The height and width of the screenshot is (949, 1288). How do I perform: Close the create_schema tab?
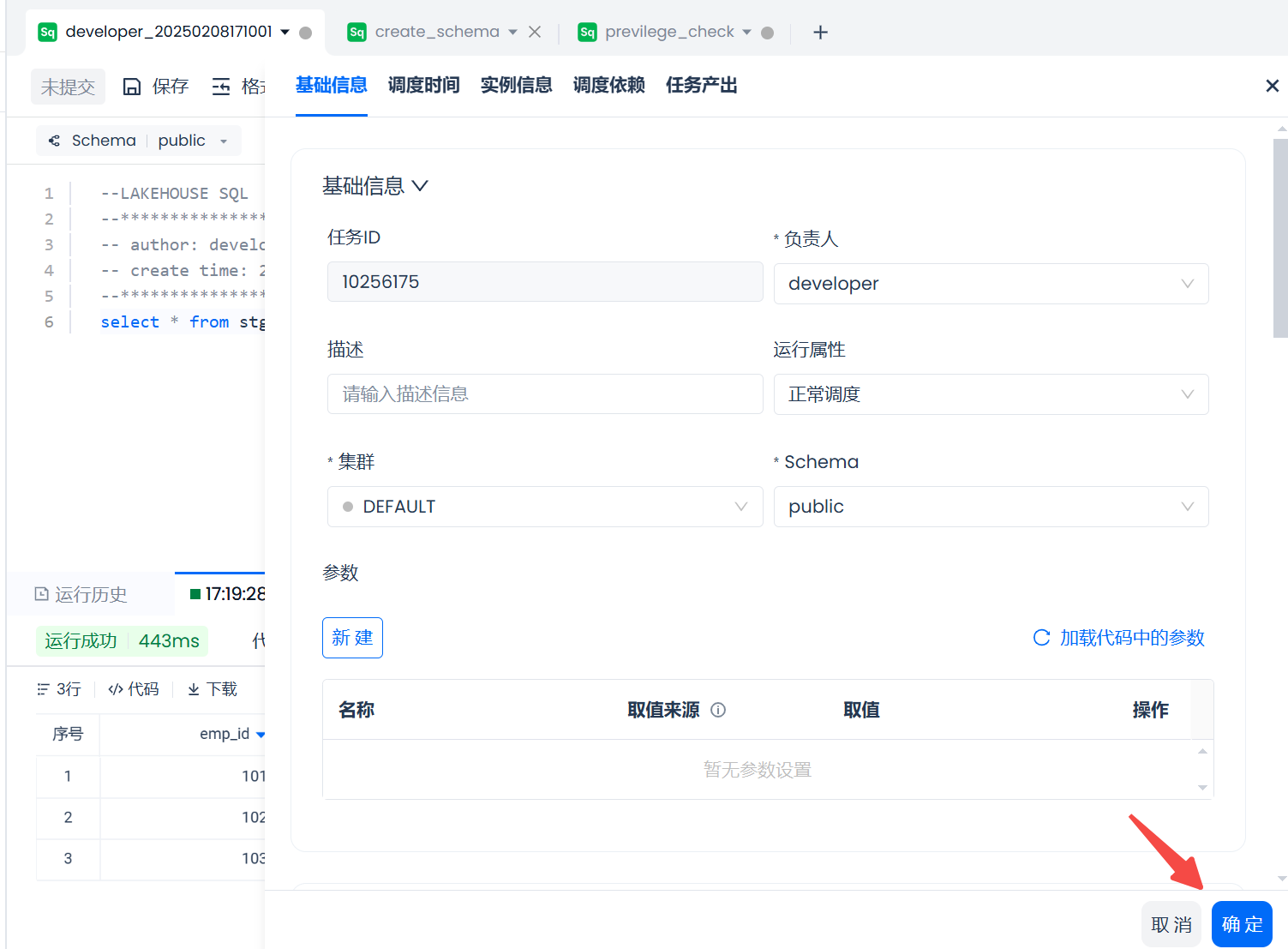pos(535,32)
